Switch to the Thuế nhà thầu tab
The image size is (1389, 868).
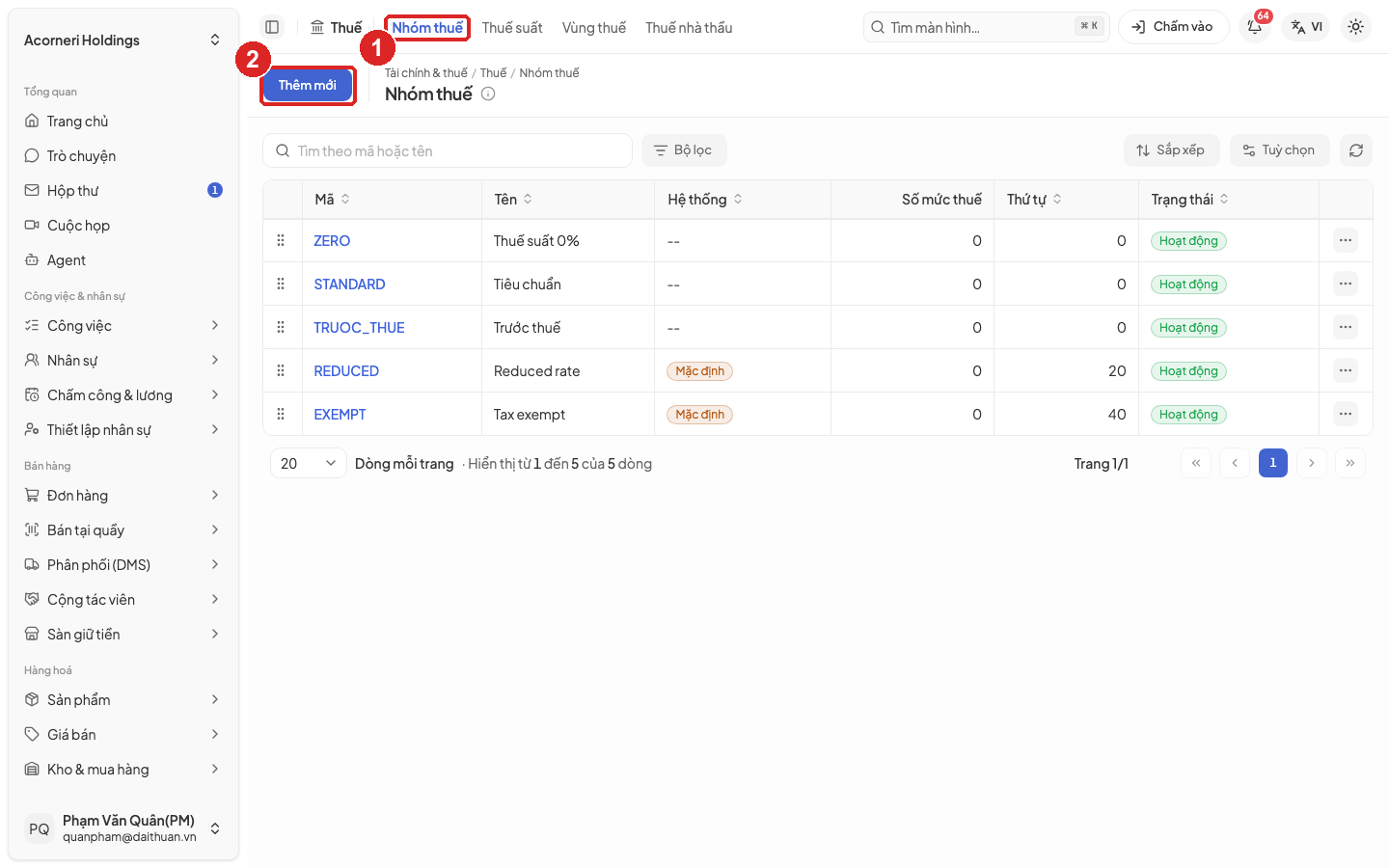689,28
